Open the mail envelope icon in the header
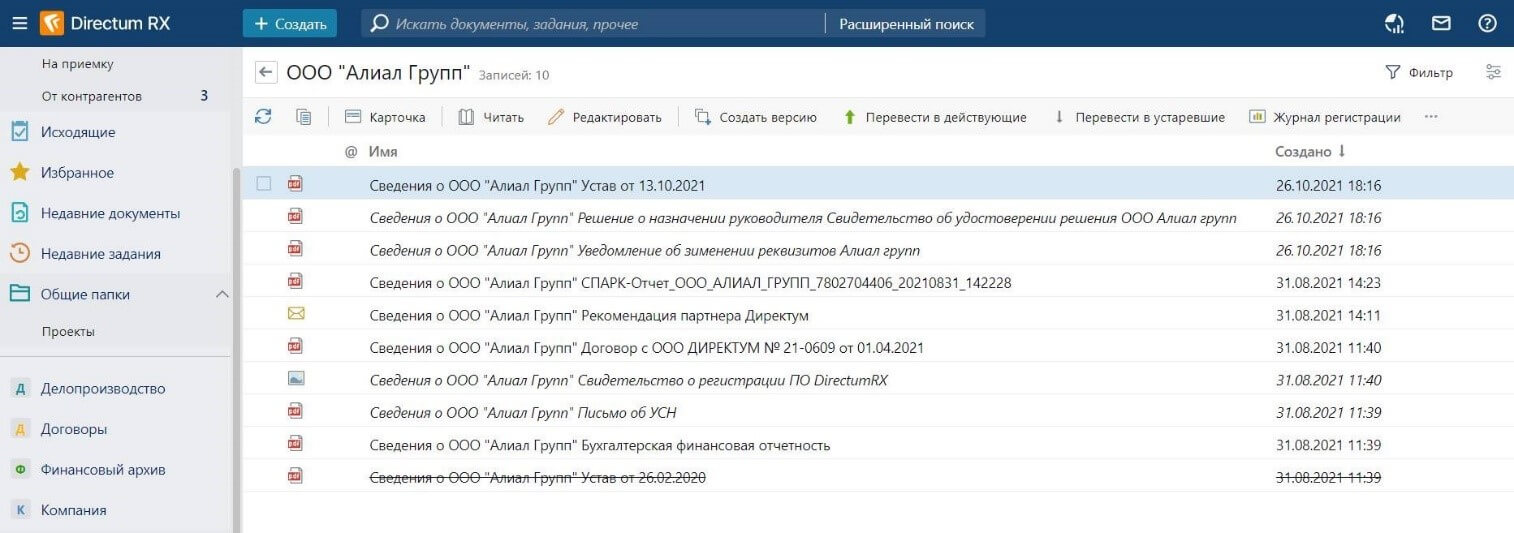 1441,23
